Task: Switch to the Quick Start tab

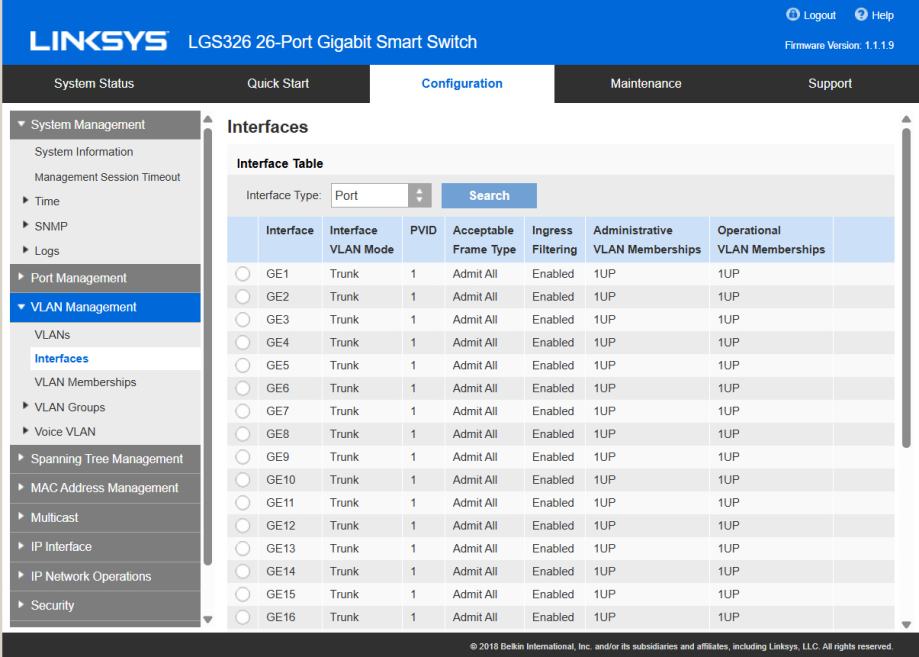Action: [278, 84]
